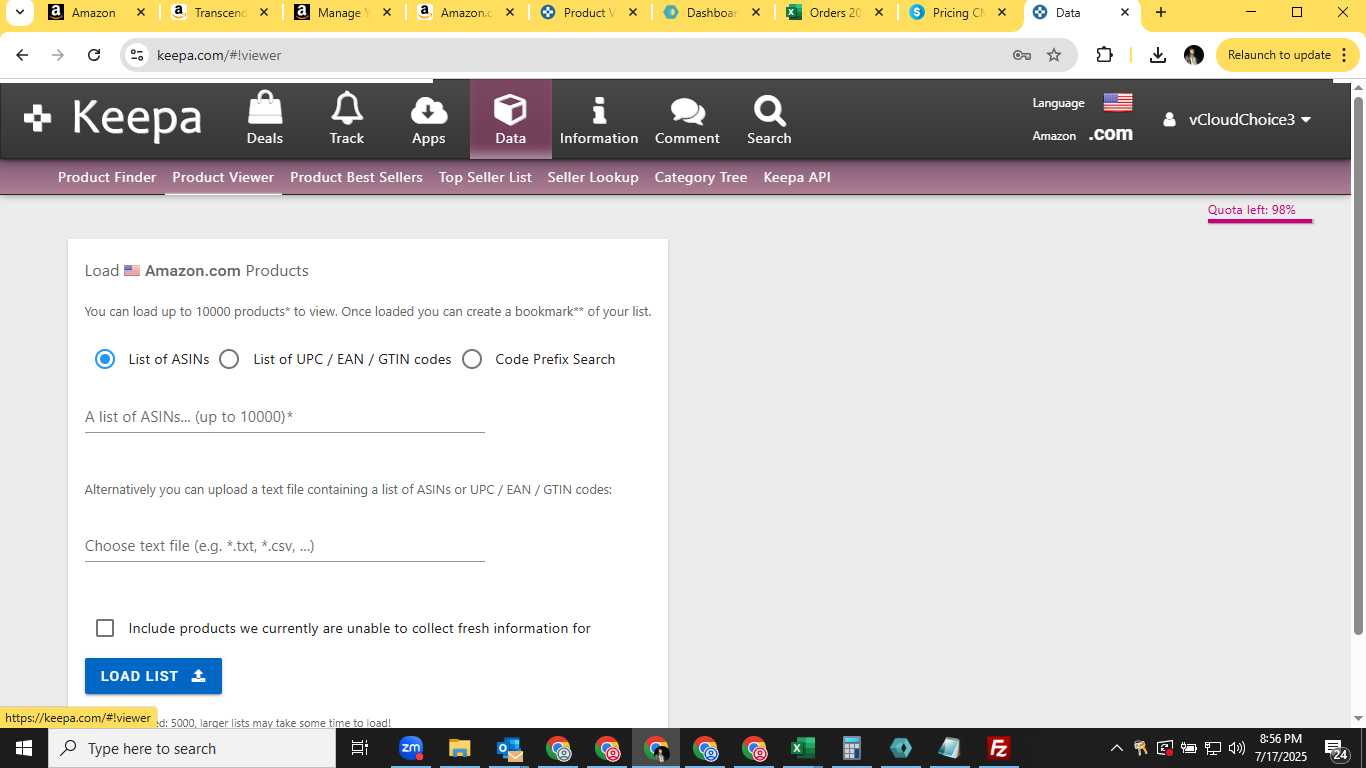Image resolution: width=1366 pixels, height=768 pixels.
Task: Open File Explorer from the taskbar
Action: tap(459, 748)
